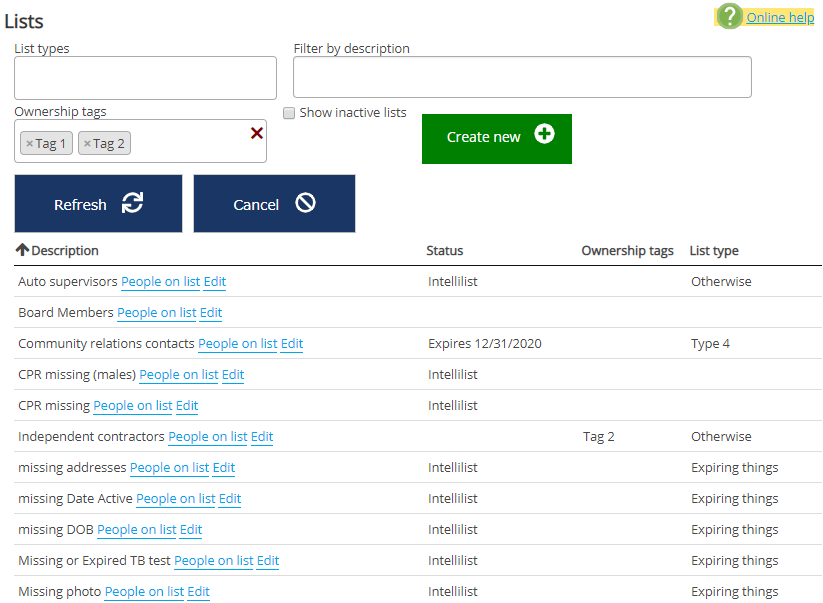Edit the Independent contractors list

262,437
